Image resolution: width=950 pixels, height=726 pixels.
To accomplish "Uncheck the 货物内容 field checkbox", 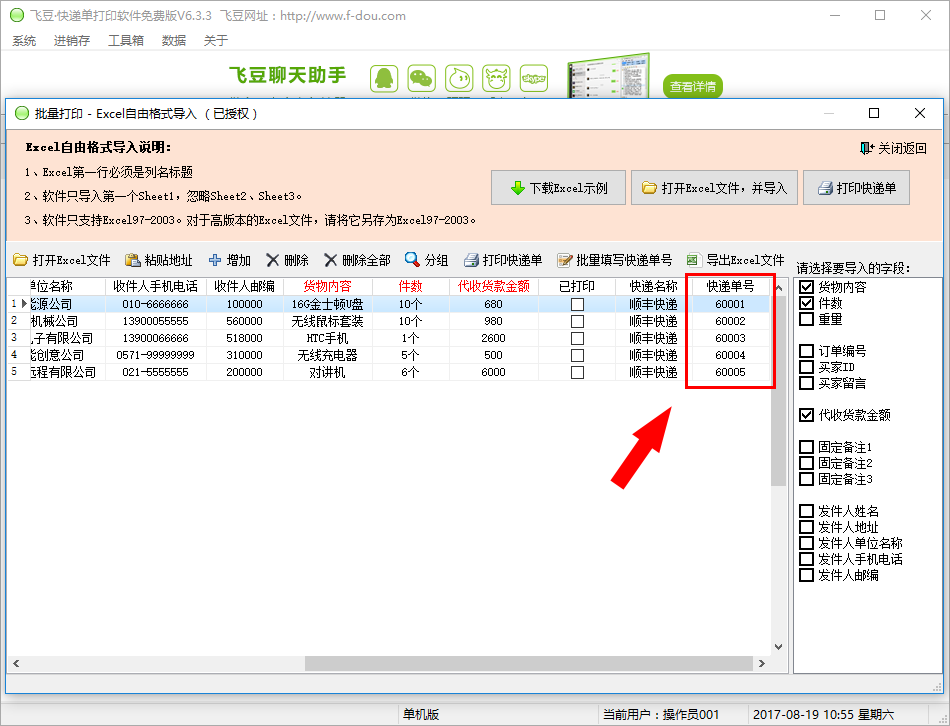I will 806,287.
